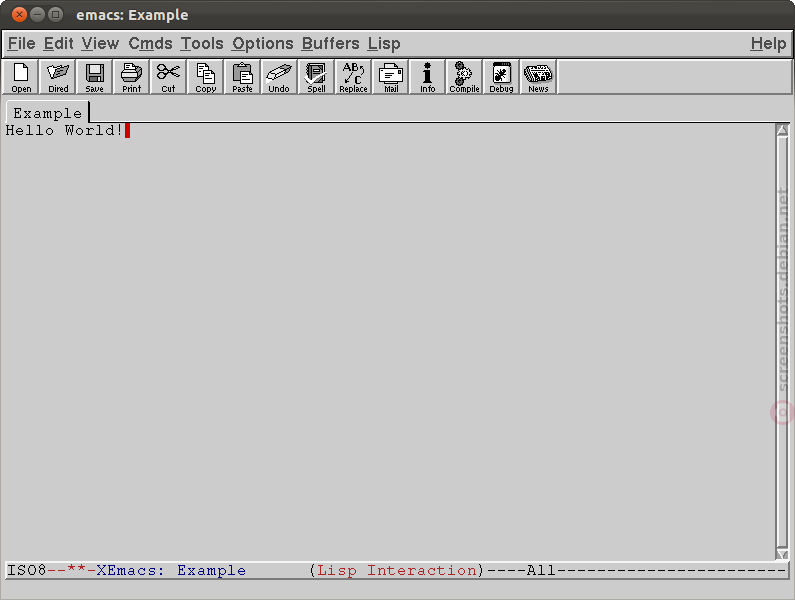Image resolution: width=795 pixels, height=600 pixels.
Task: Click the vertical scrollbar track
Action: tap(782, 342)
